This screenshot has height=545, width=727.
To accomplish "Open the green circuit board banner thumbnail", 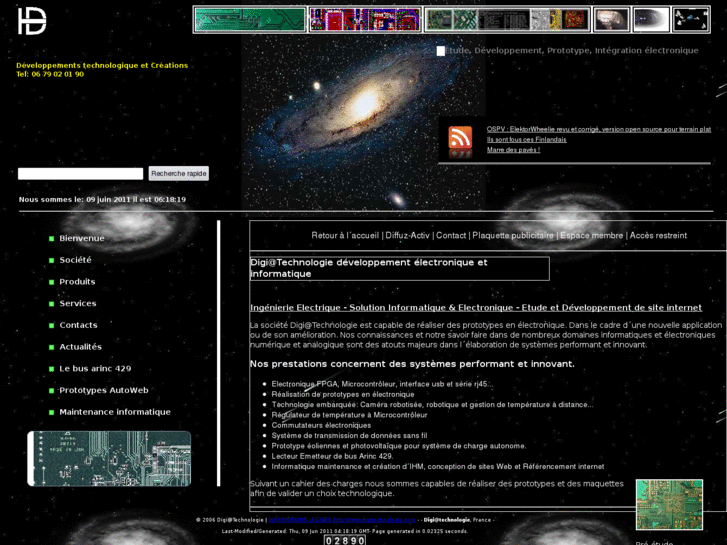I will tap(250, 19).
